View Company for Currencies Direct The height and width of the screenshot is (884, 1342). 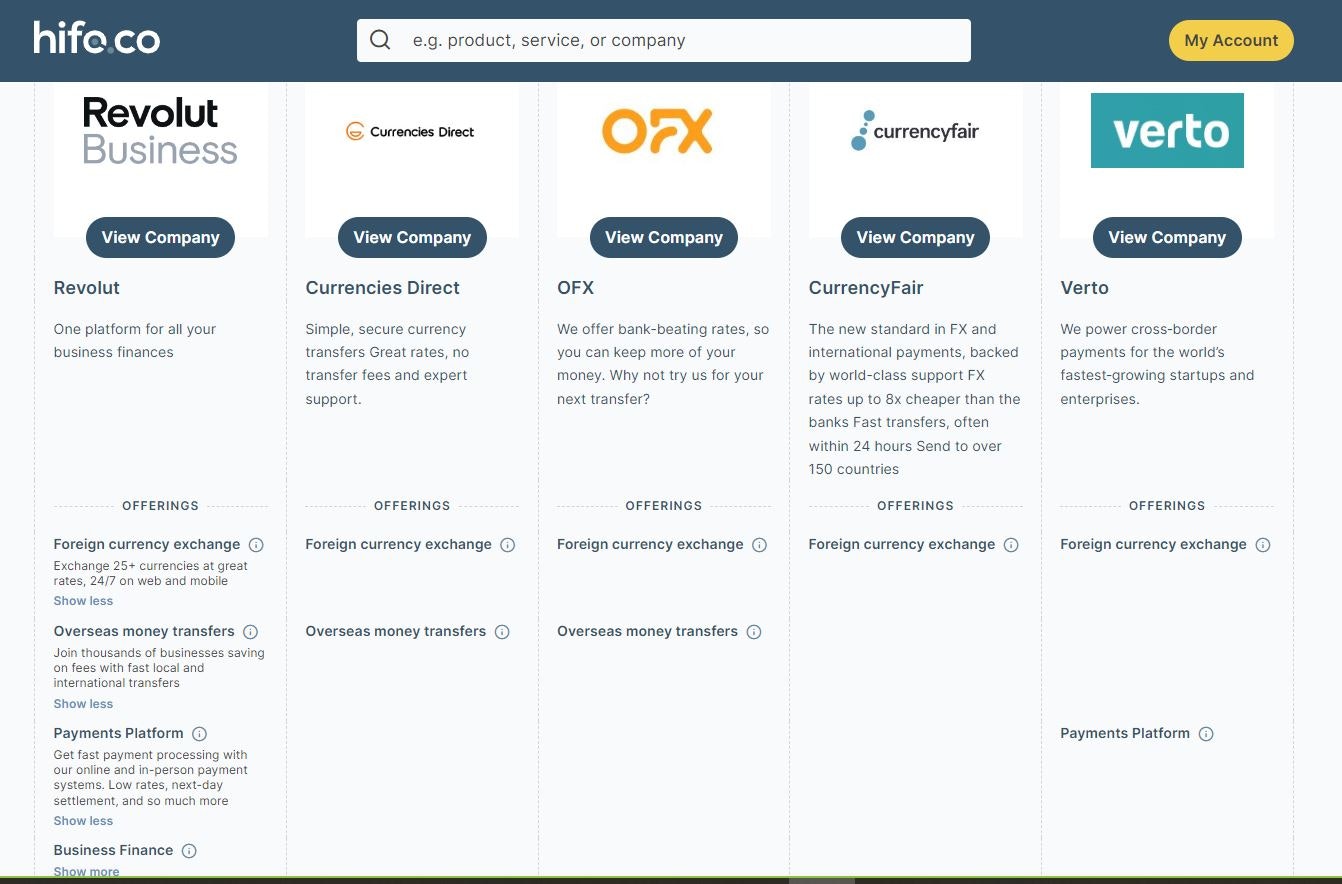(x=412, y=238)
